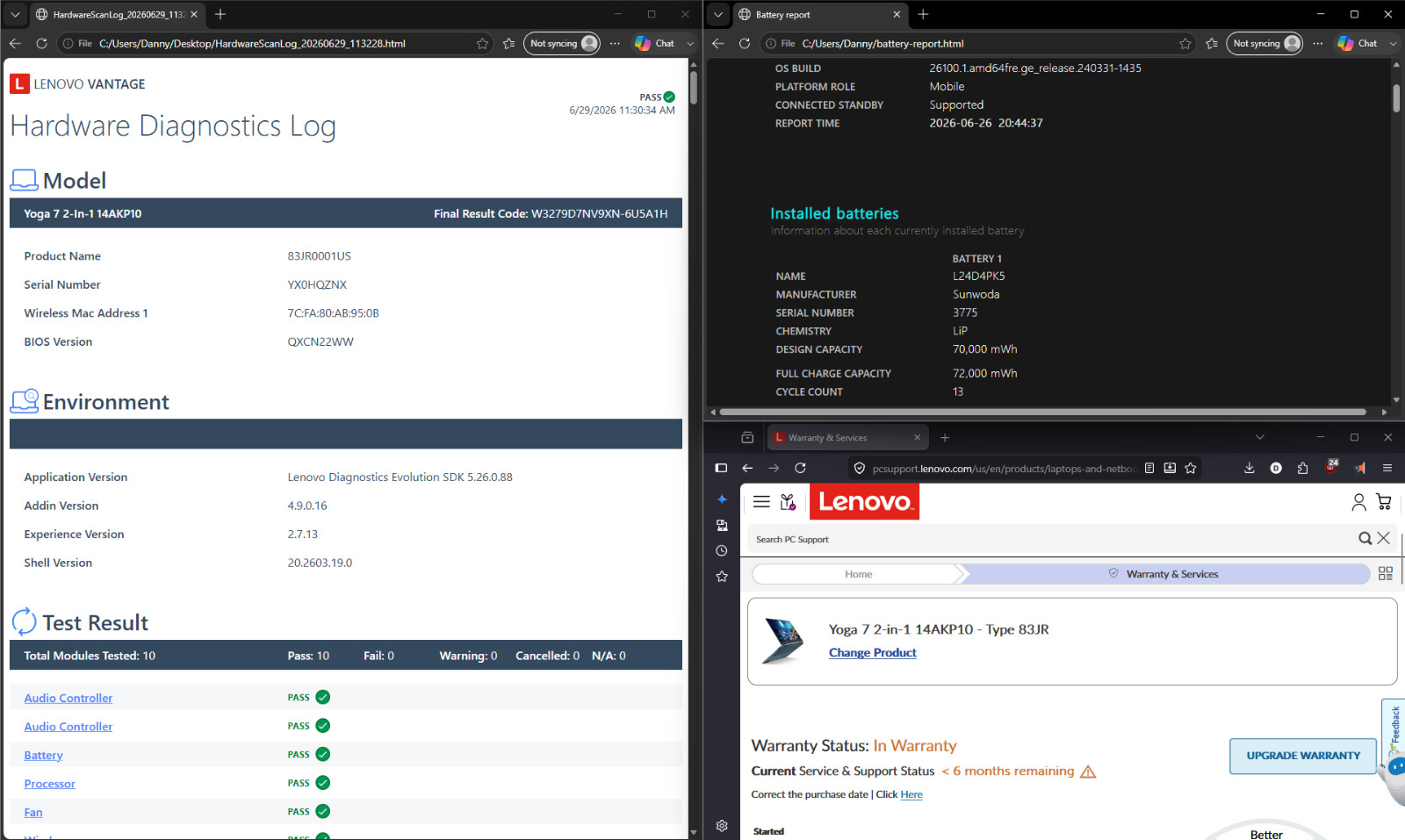
Task: Open the Firefox list all tabs chevron
Action: (x=1260, y=437)
